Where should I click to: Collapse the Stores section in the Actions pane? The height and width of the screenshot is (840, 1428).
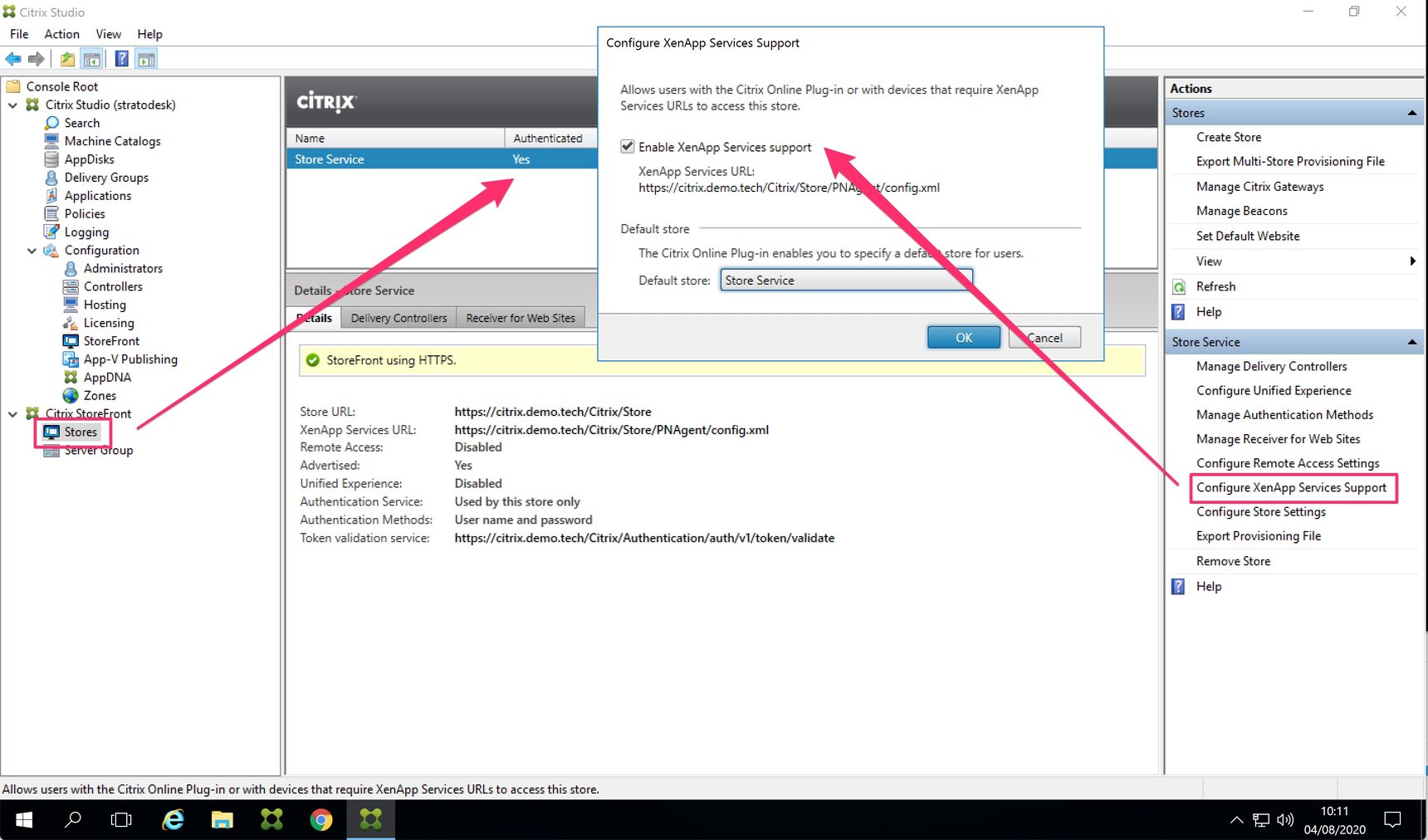click(x=1412, y=112)
